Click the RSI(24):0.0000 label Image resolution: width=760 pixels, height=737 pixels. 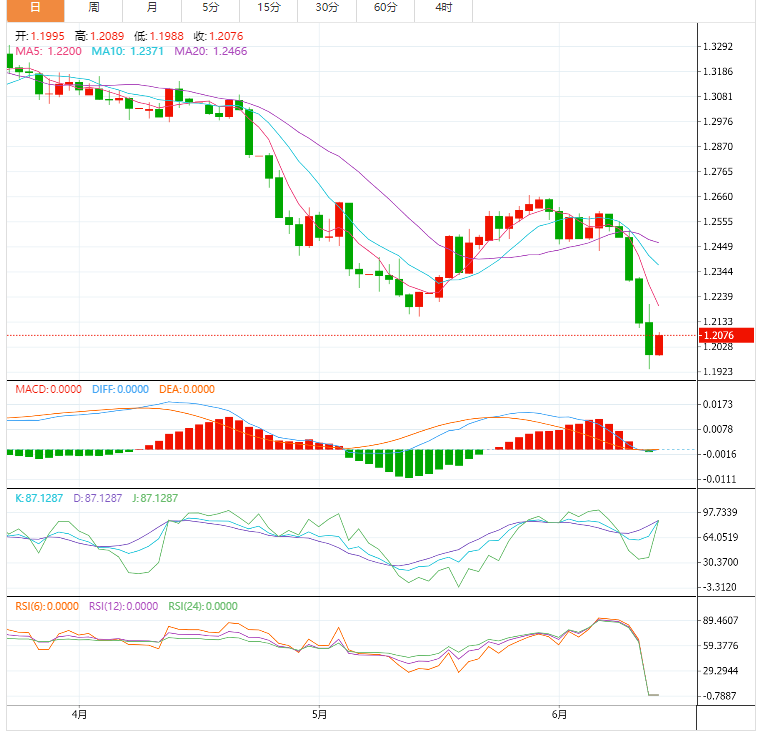point(203,607)
